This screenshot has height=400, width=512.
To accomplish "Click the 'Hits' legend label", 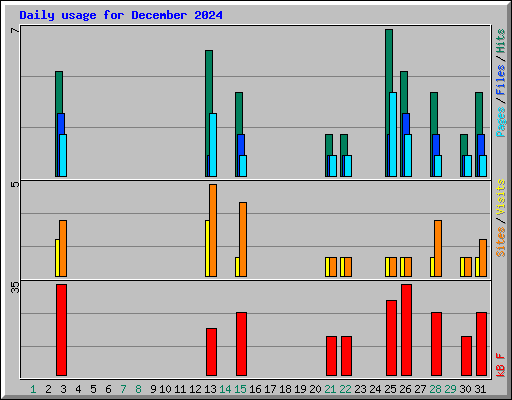I will [x=500, y=41].
